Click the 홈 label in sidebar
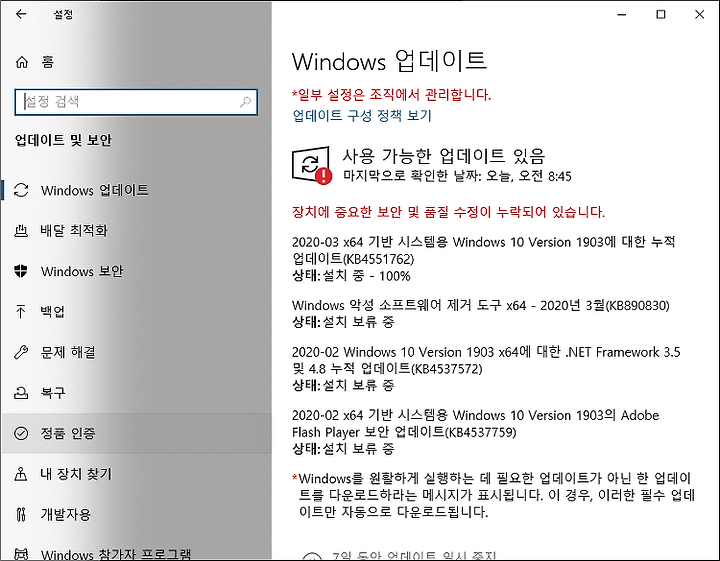This screenshot has height=561, width=720. click(x=48, y=62)
